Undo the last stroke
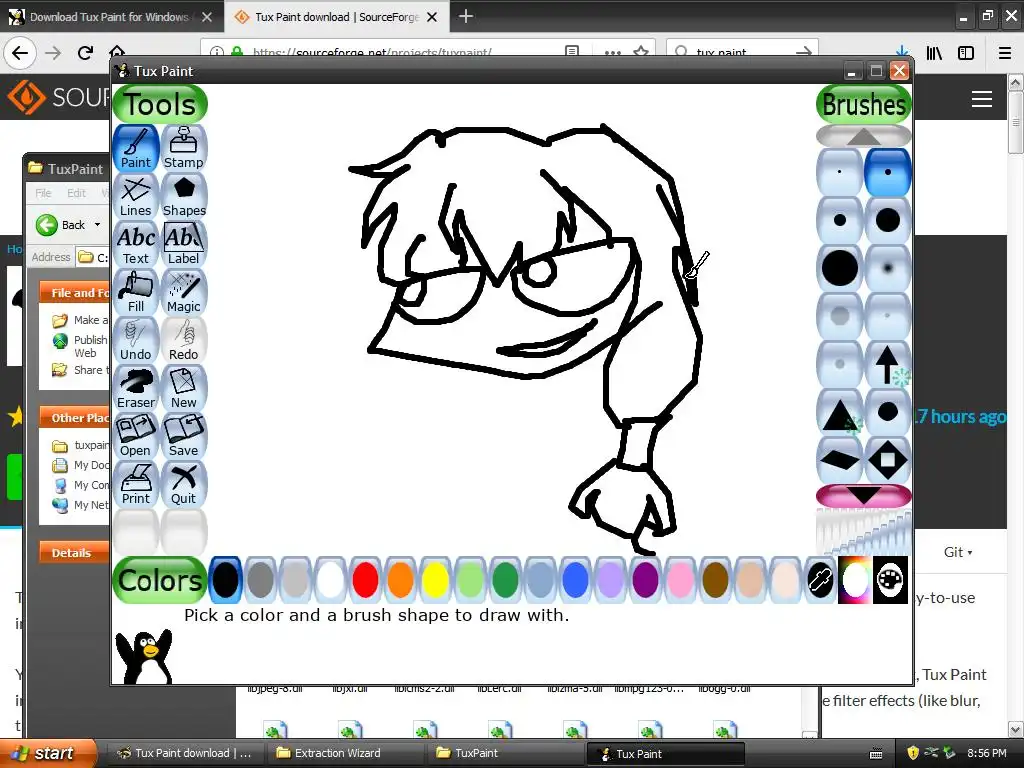Image resolution: width=1024 pixels, height=768 pixels. 136,340
